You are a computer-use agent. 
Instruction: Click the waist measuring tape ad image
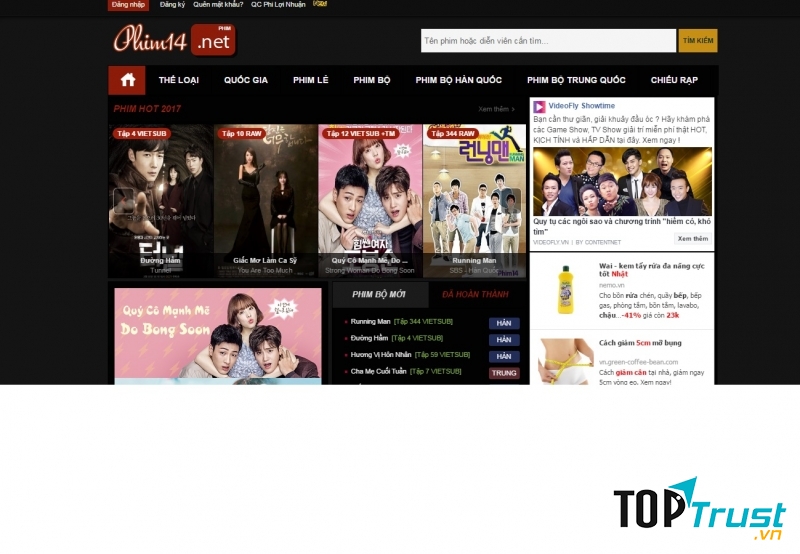pos(564,361)
